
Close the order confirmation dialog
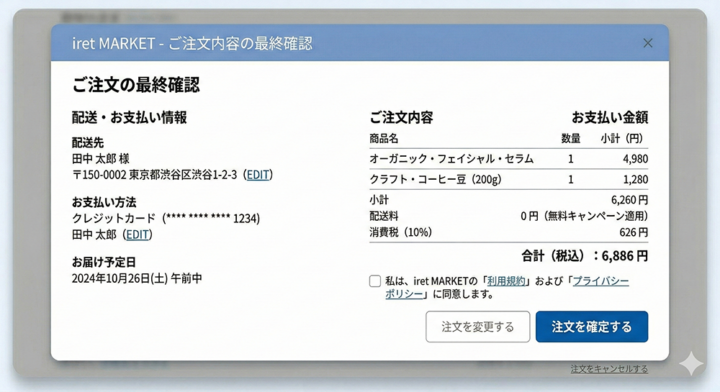[647, 43]
